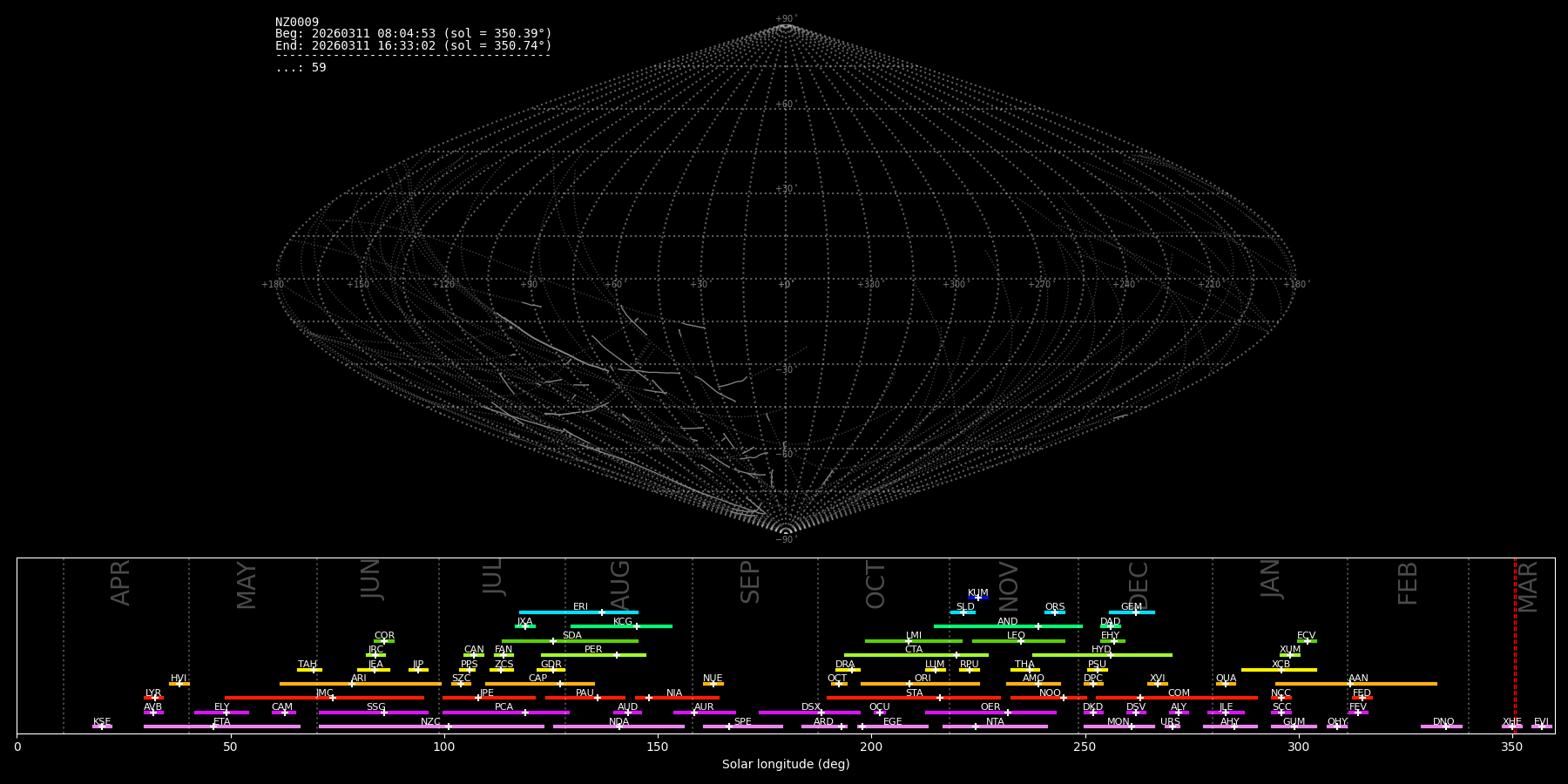The image size is (1568, 784).
Task: Select the AAN shower bar
Action: (1356, 684)
